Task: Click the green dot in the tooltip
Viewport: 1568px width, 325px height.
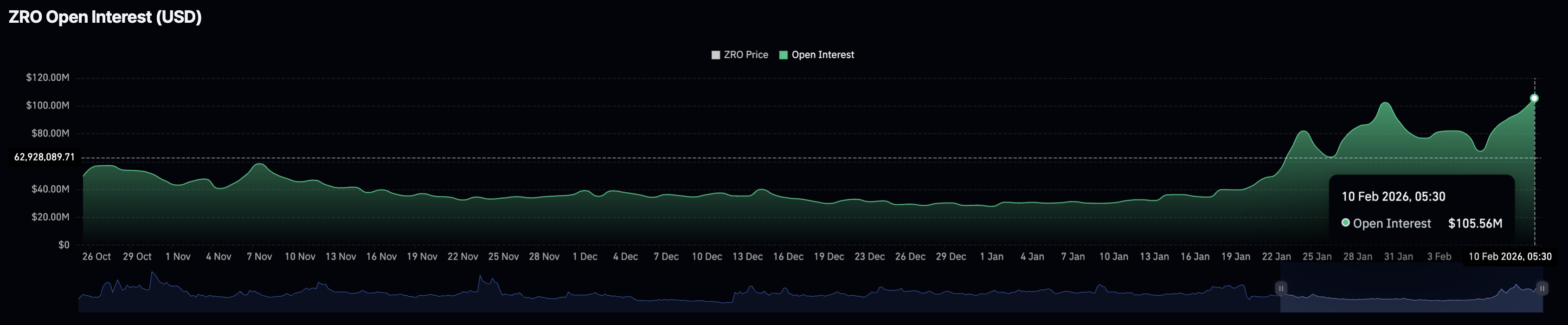Action: coord(1346,223)
